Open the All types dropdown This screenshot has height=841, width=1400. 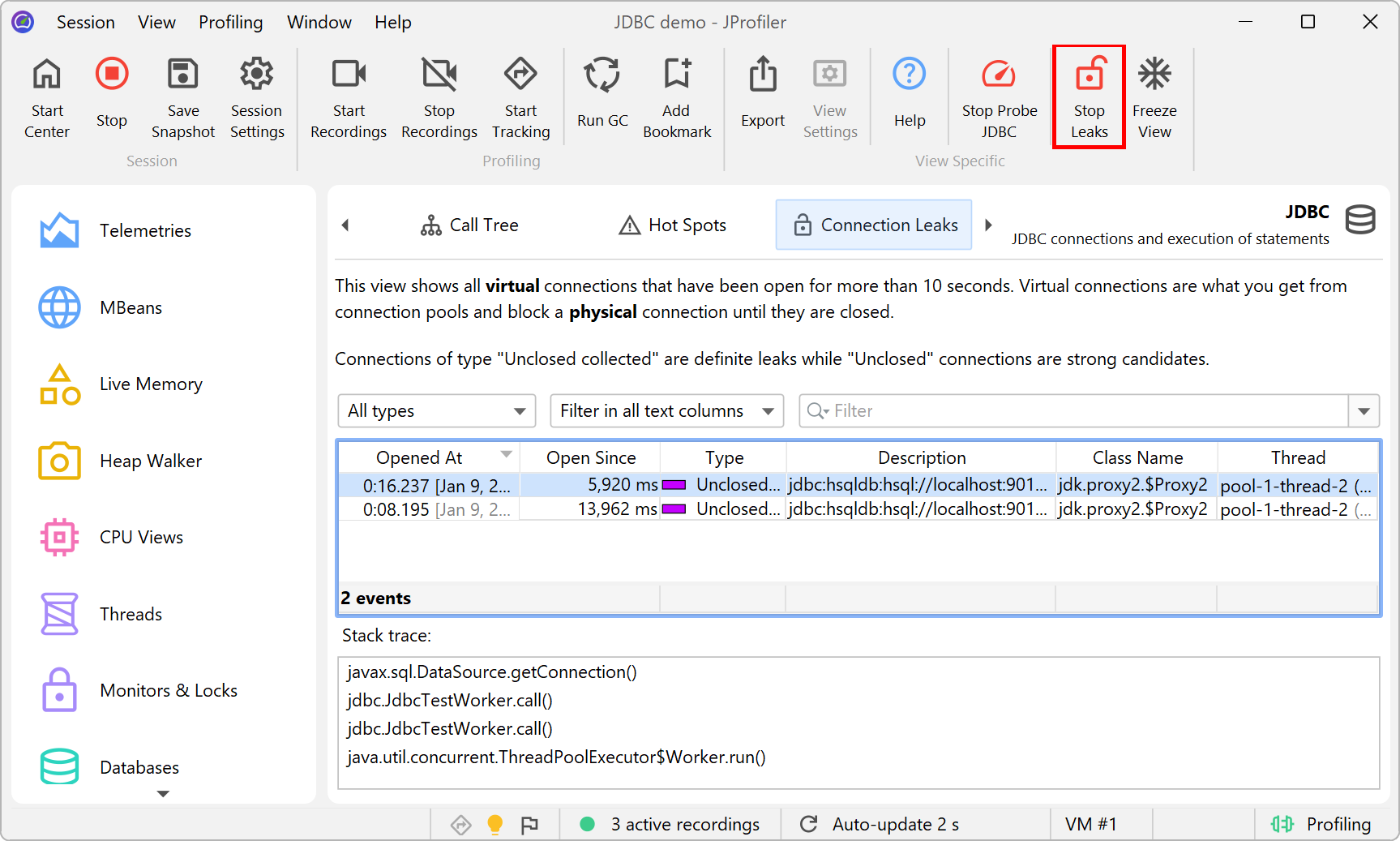(436, 411)
